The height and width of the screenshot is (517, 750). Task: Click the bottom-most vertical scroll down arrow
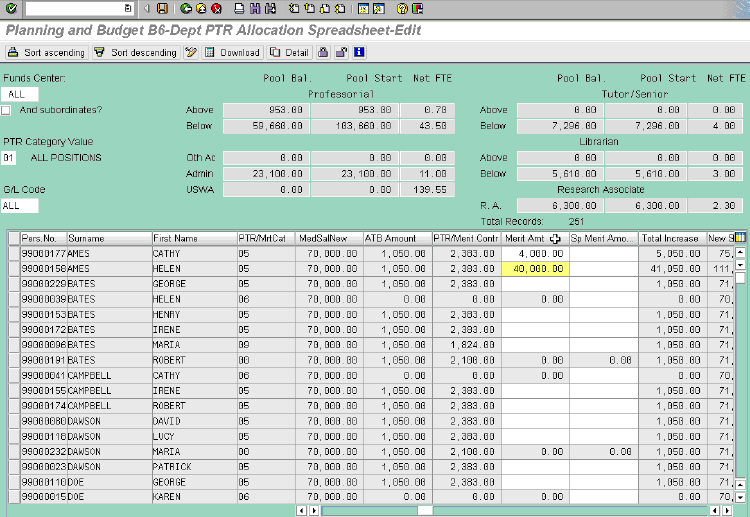[740, 497]
